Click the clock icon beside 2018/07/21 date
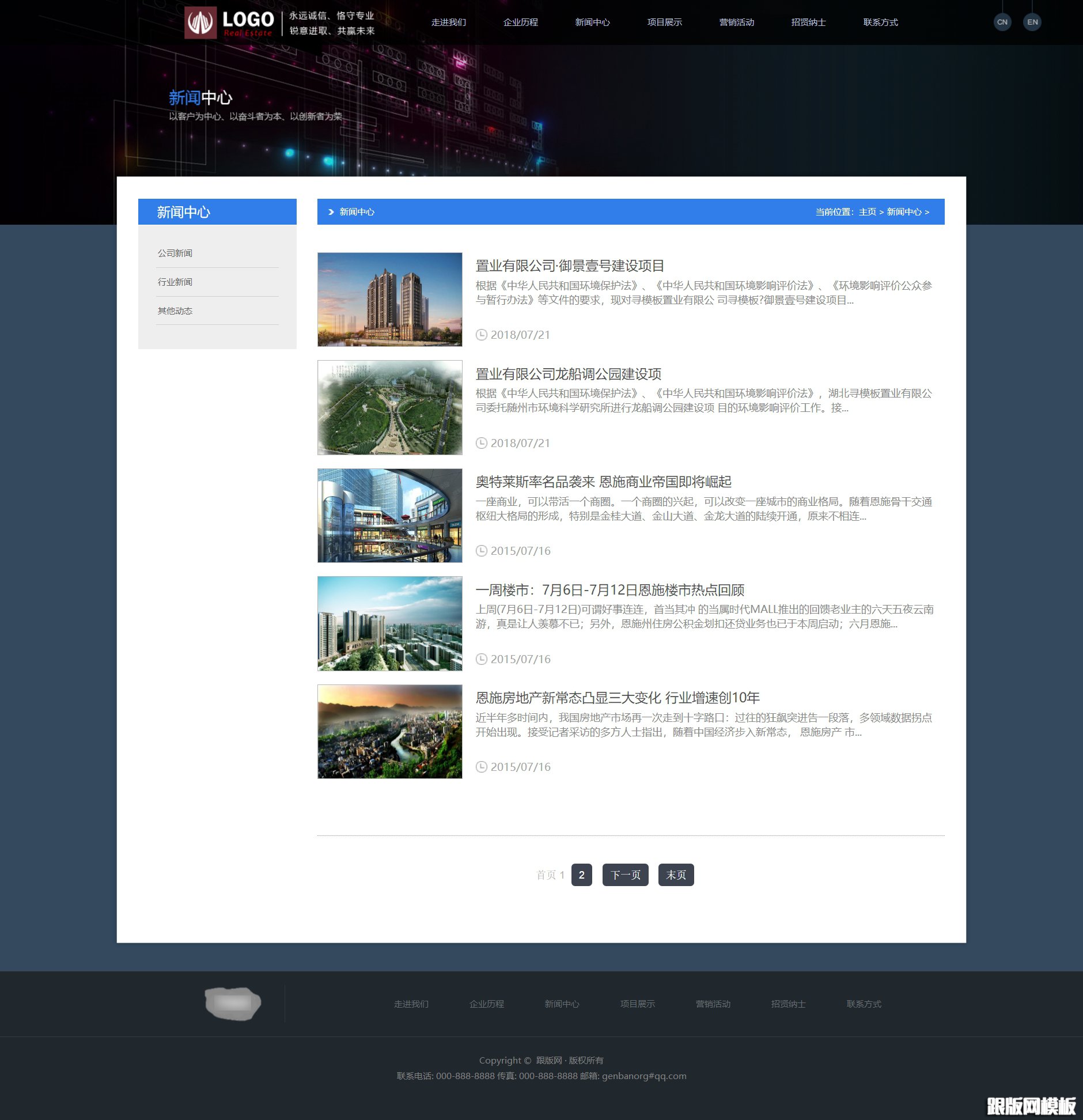 [482, 334]
